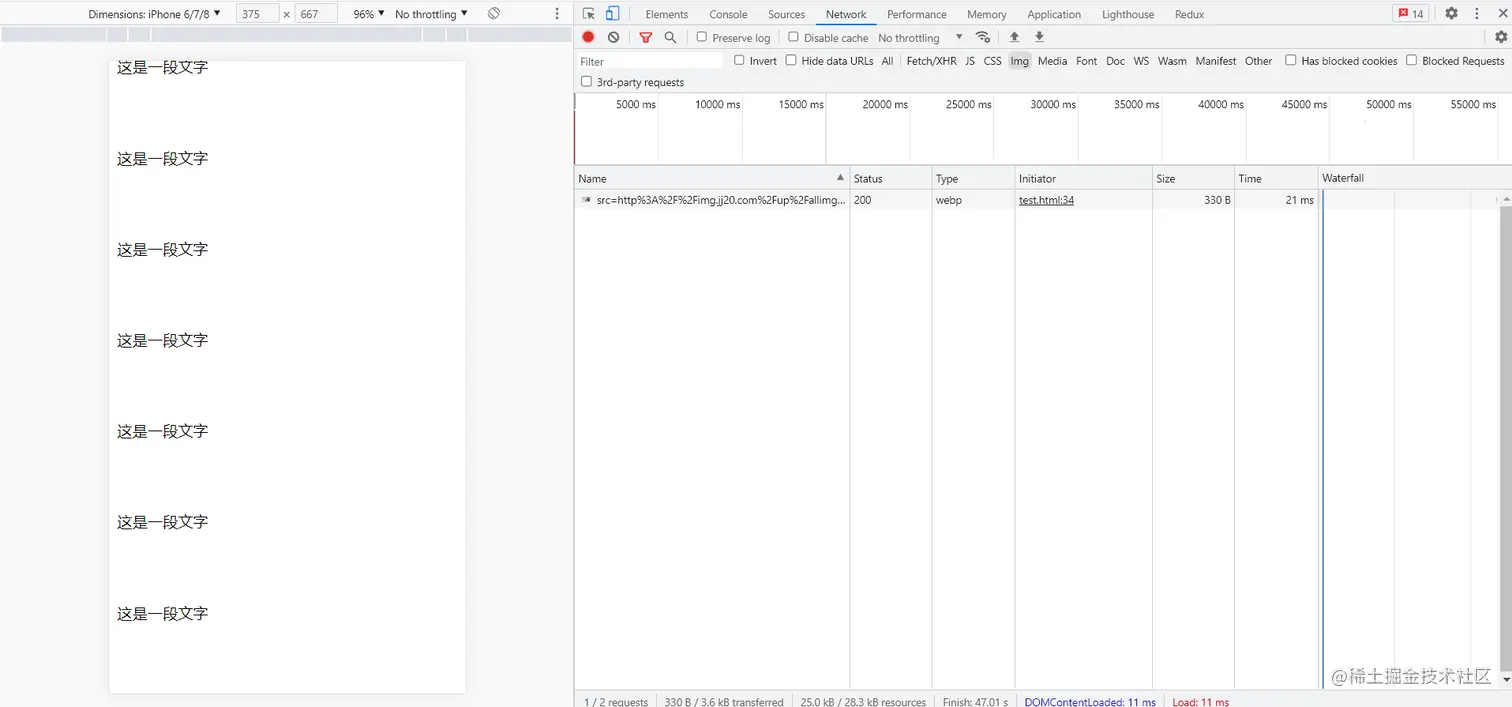
Task: Select the Manifest type filter
Action: [1216, 61]
